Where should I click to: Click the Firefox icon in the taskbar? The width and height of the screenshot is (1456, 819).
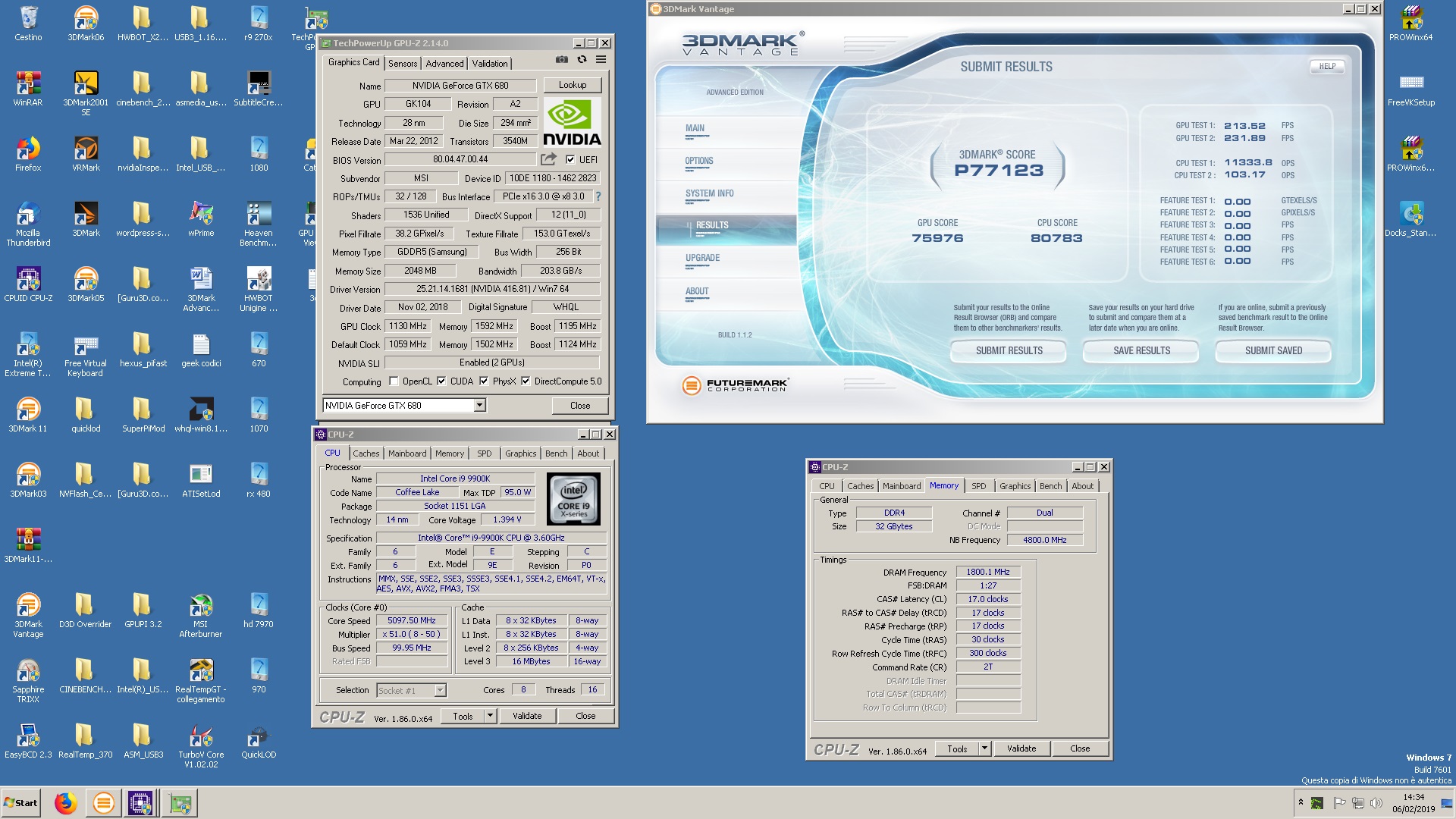(66, 803)
